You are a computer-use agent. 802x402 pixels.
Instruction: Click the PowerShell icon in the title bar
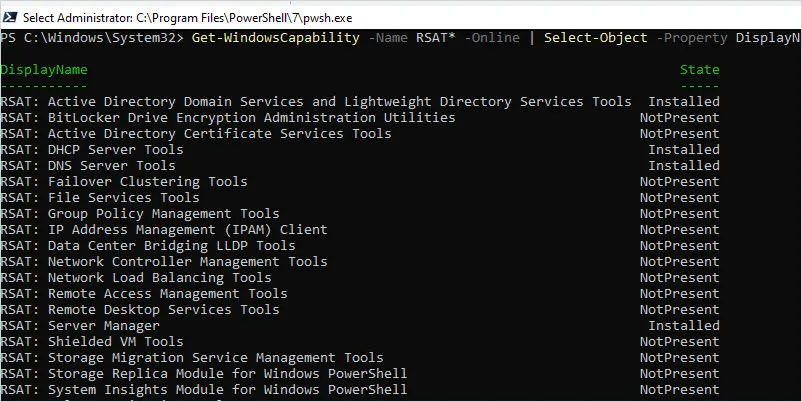click(x=10, y=18)
